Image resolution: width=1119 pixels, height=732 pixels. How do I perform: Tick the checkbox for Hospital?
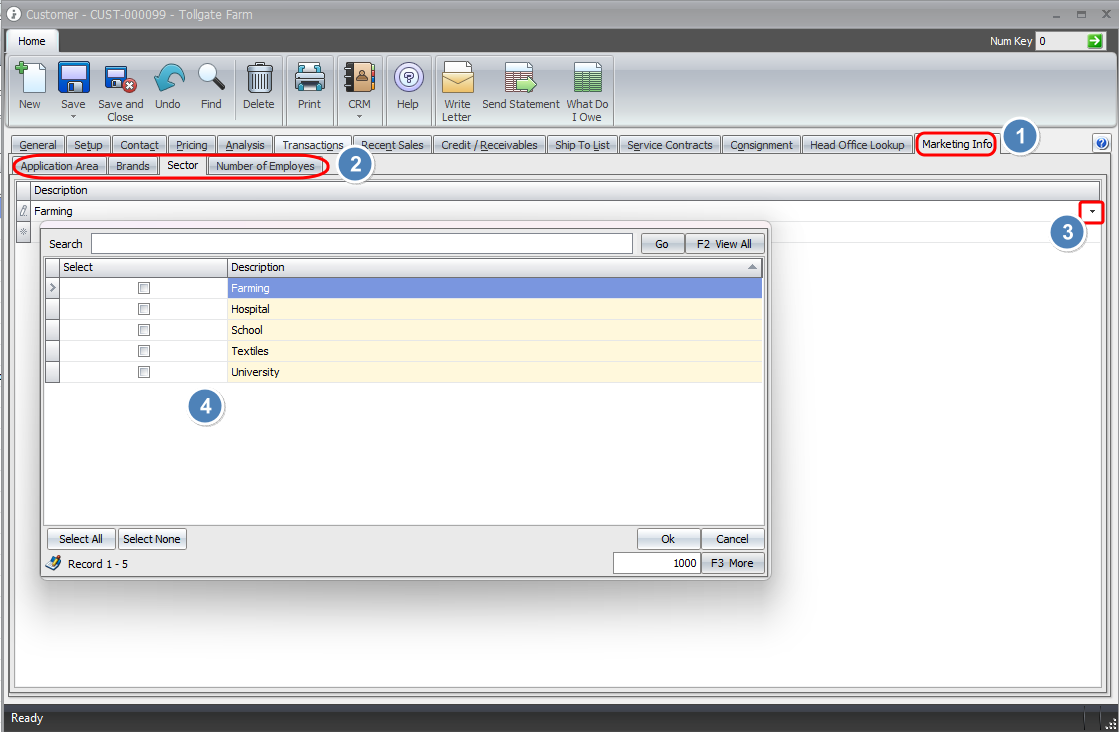pos(144,309)
